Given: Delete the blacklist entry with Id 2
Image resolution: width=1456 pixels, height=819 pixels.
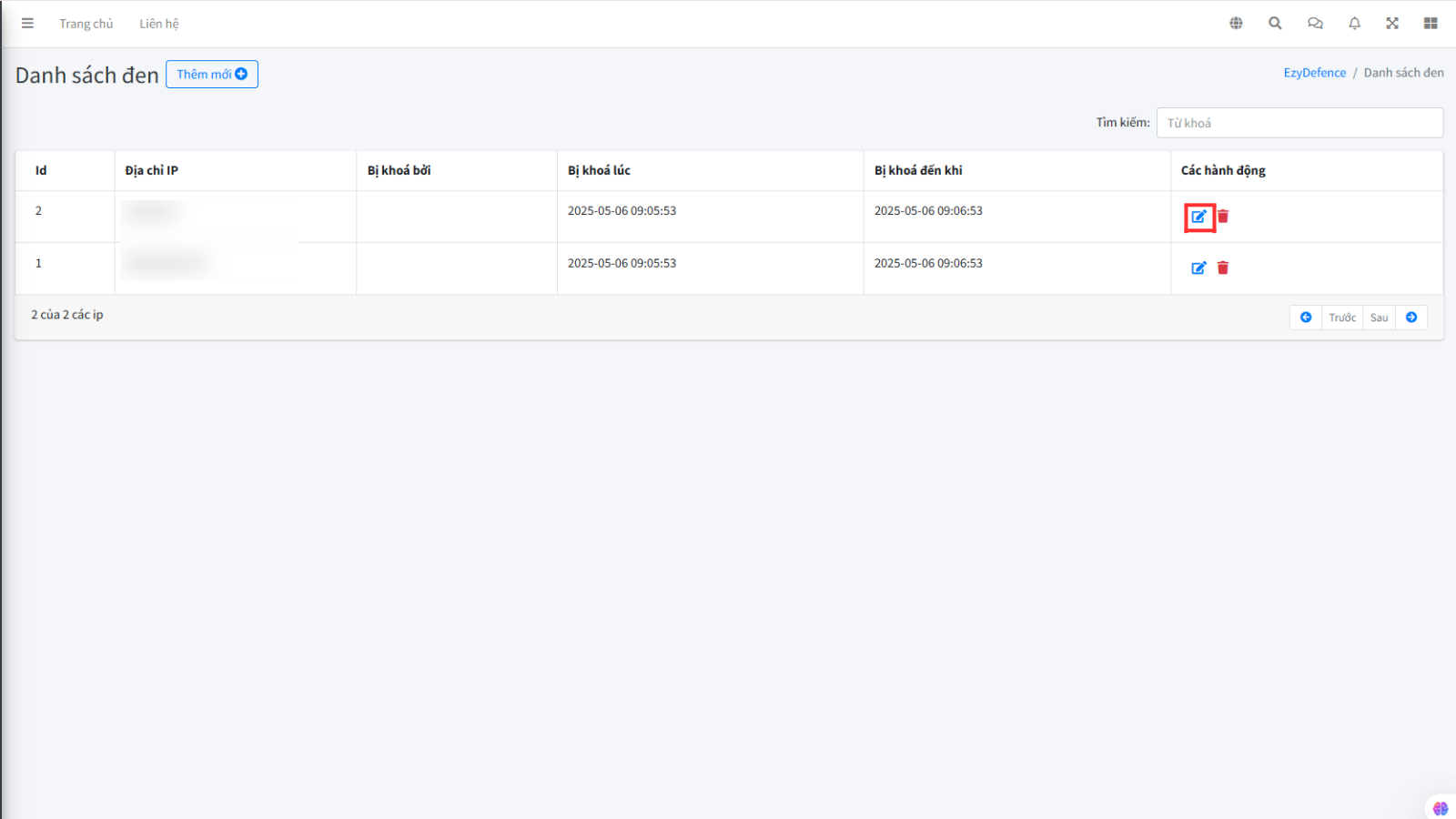Looking at the screenshot, I should click(1223, 217).
